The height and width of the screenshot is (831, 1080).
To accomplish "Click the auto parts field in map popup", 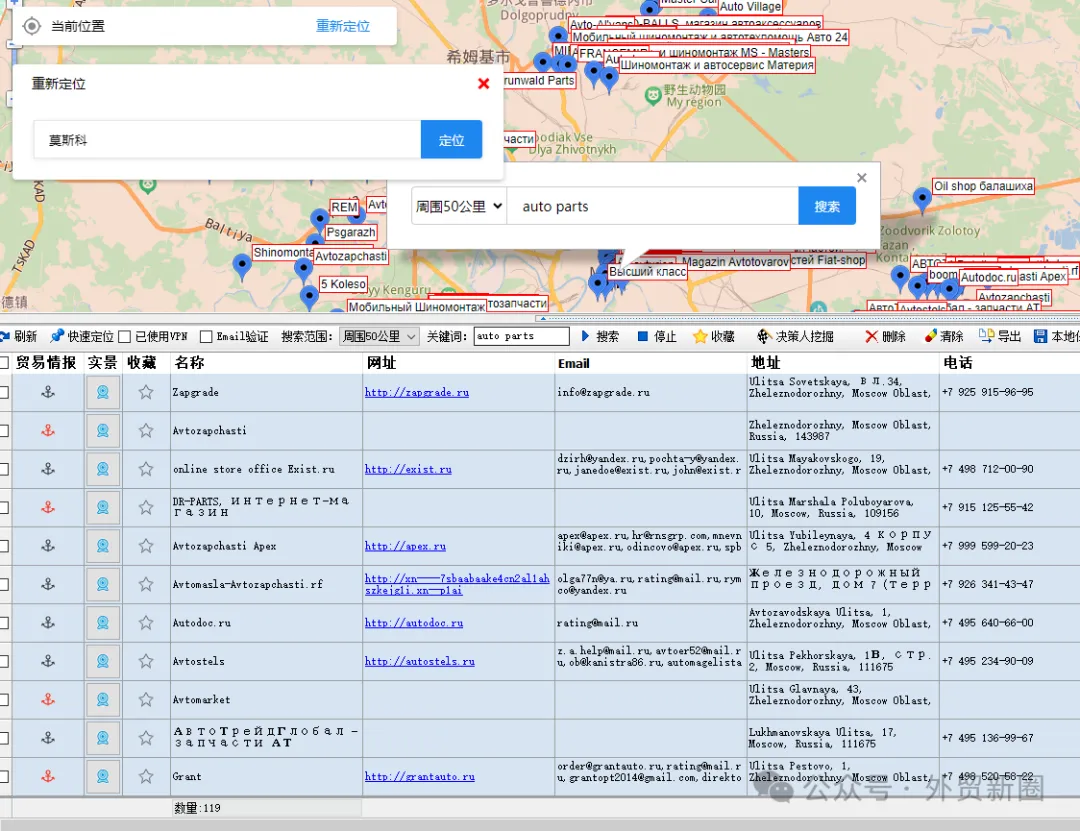I will pos(652,206).
